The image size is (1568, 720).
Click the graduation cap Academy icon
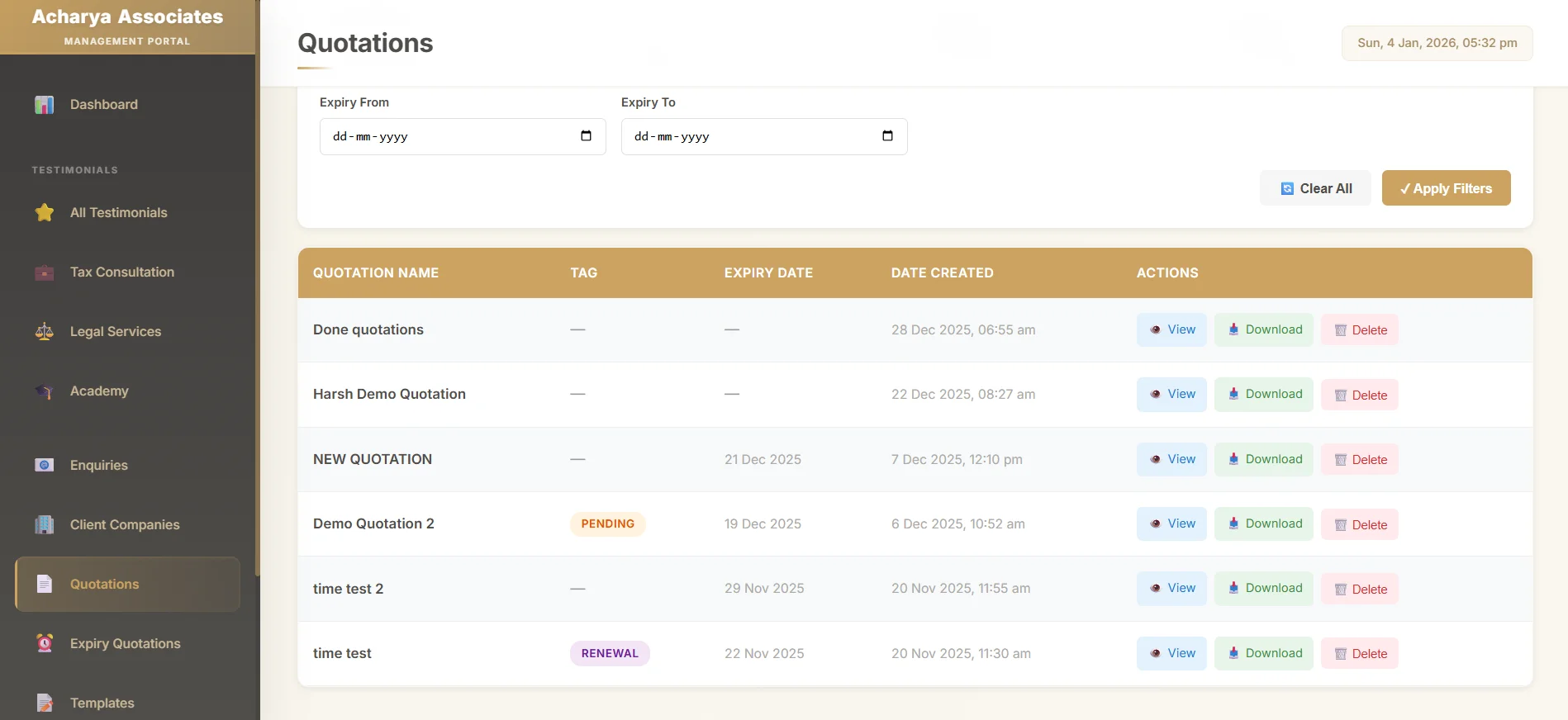(x=45, y=391)
